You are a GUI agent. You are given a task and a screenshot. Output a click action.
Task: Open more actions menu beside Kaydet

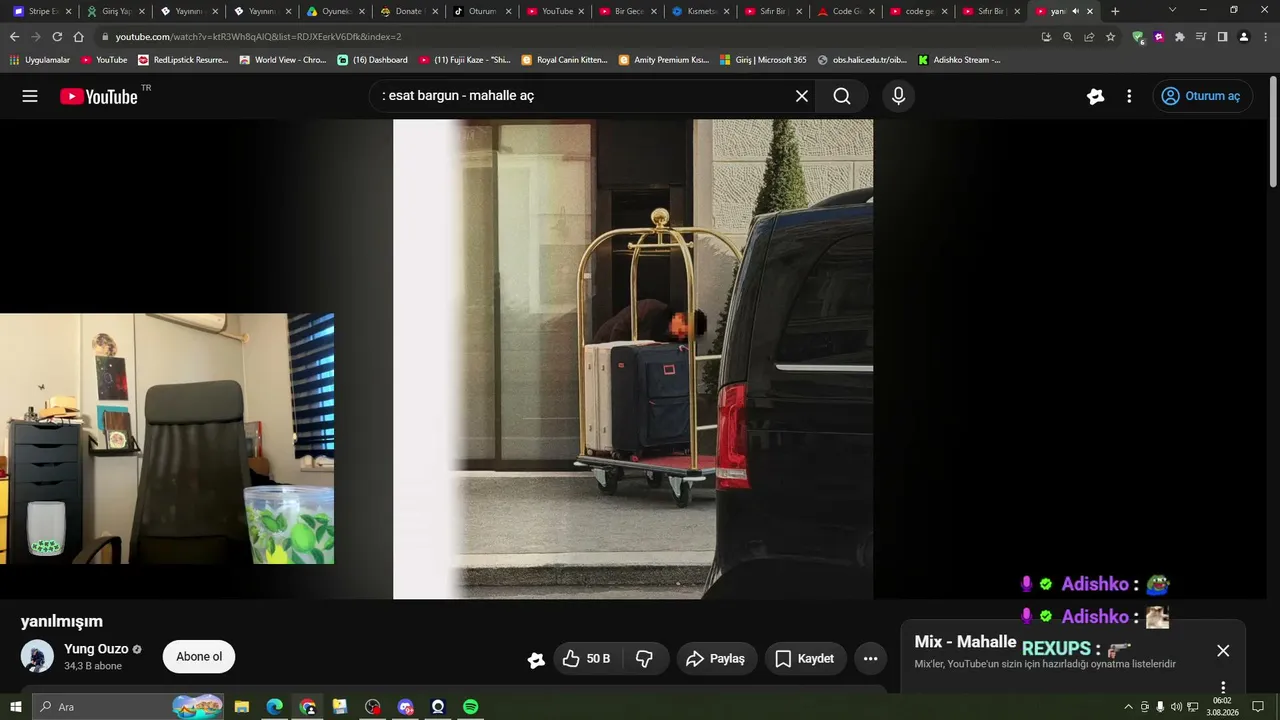tap(870, 658)
